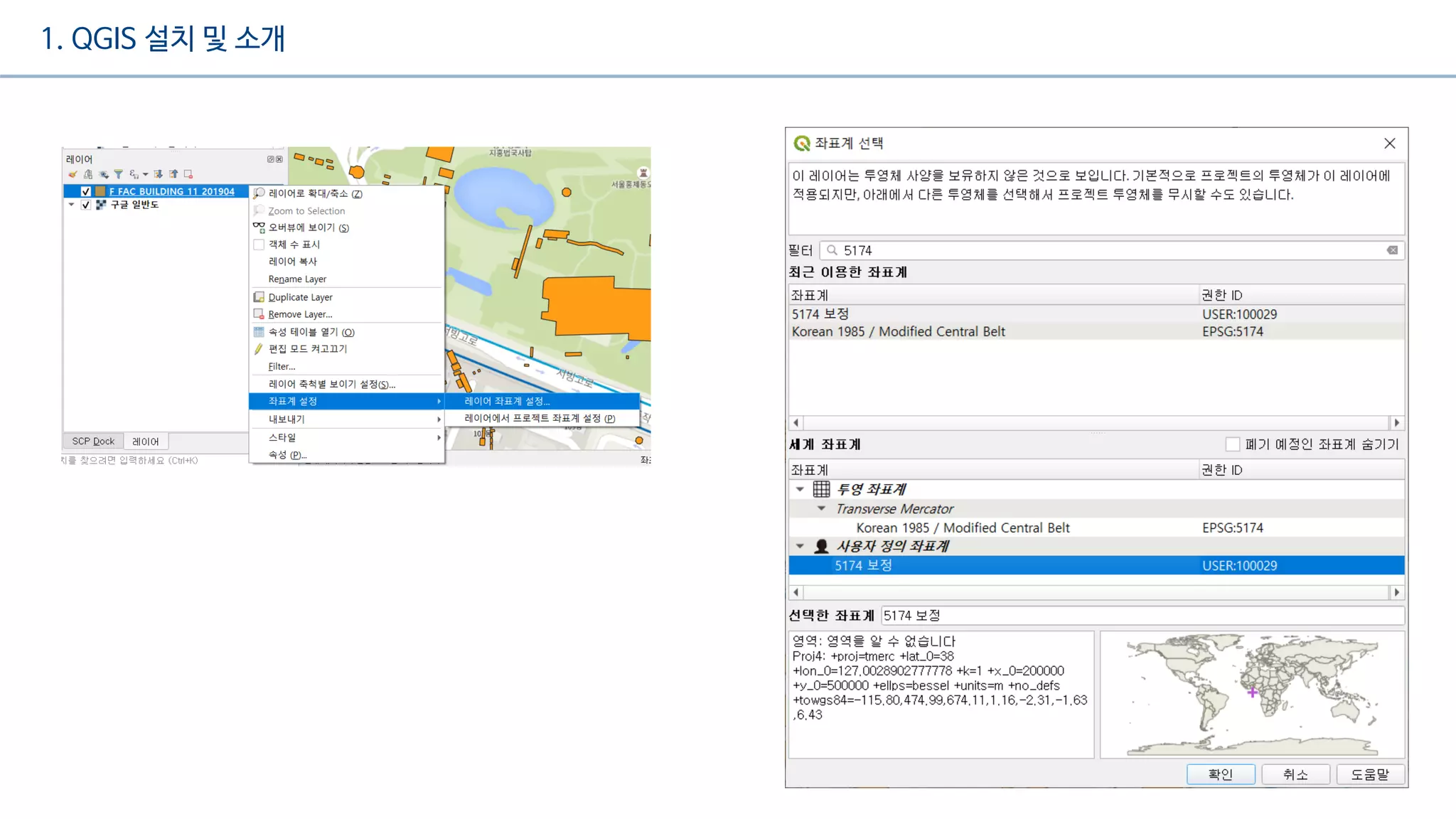Open help with the 도움말 button
The image size is (1456, 819).
[1370, 774]
